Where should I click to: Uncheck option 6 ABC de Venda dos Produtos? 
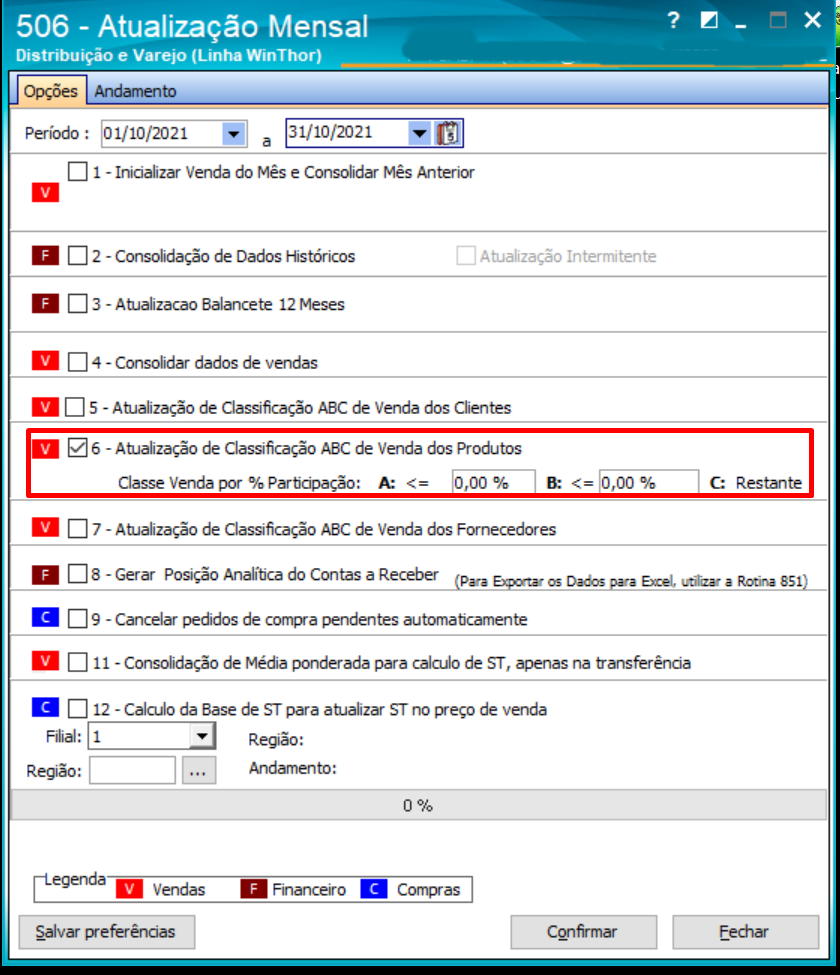pyautogui.click(x=78, y=448)
